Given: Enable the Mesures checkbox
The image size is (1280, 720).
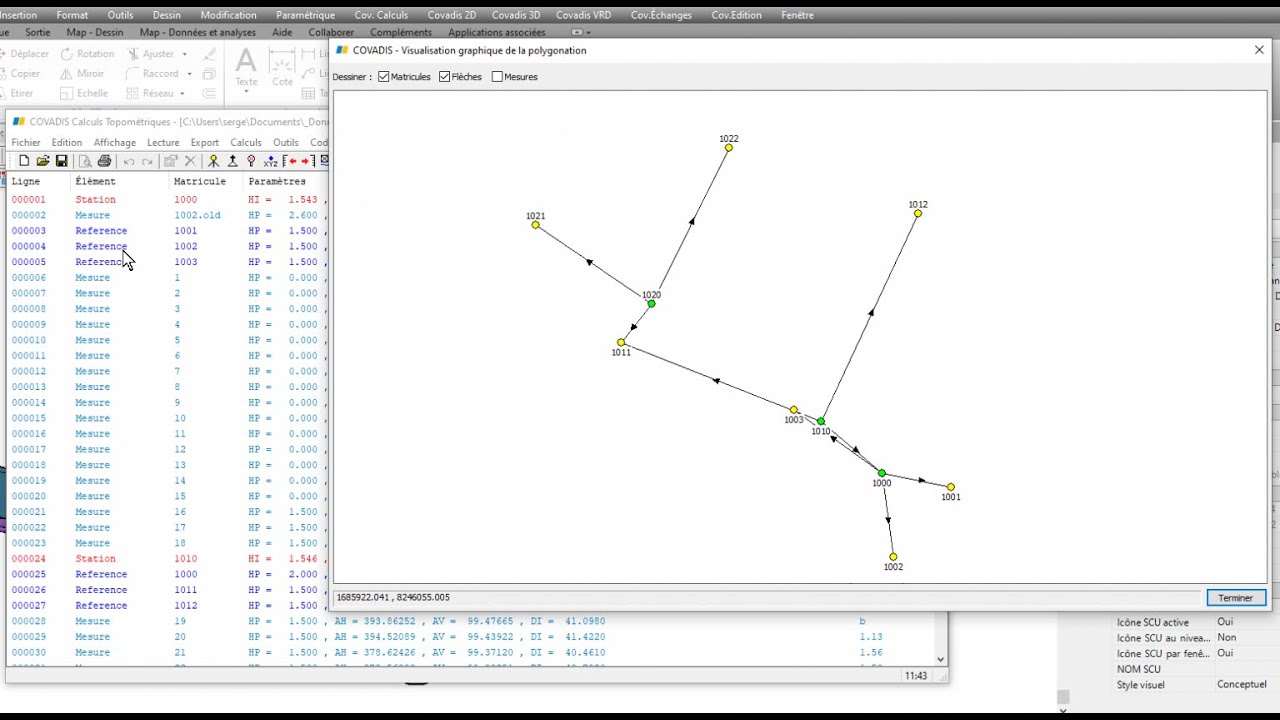Looking at the screenshot, I should click(497, 77).
